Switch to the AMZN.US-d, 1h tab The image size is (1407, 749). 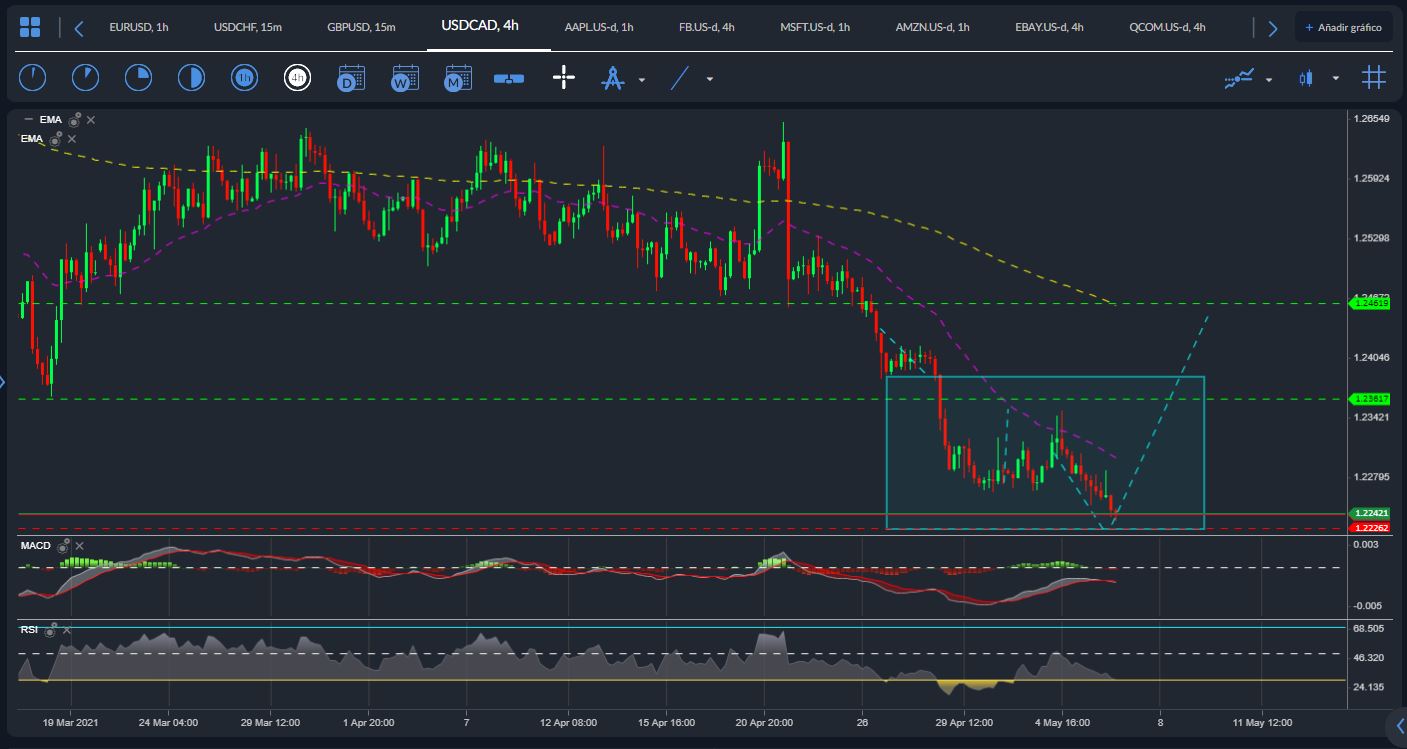pyautogui.click(x=933, y=27)
